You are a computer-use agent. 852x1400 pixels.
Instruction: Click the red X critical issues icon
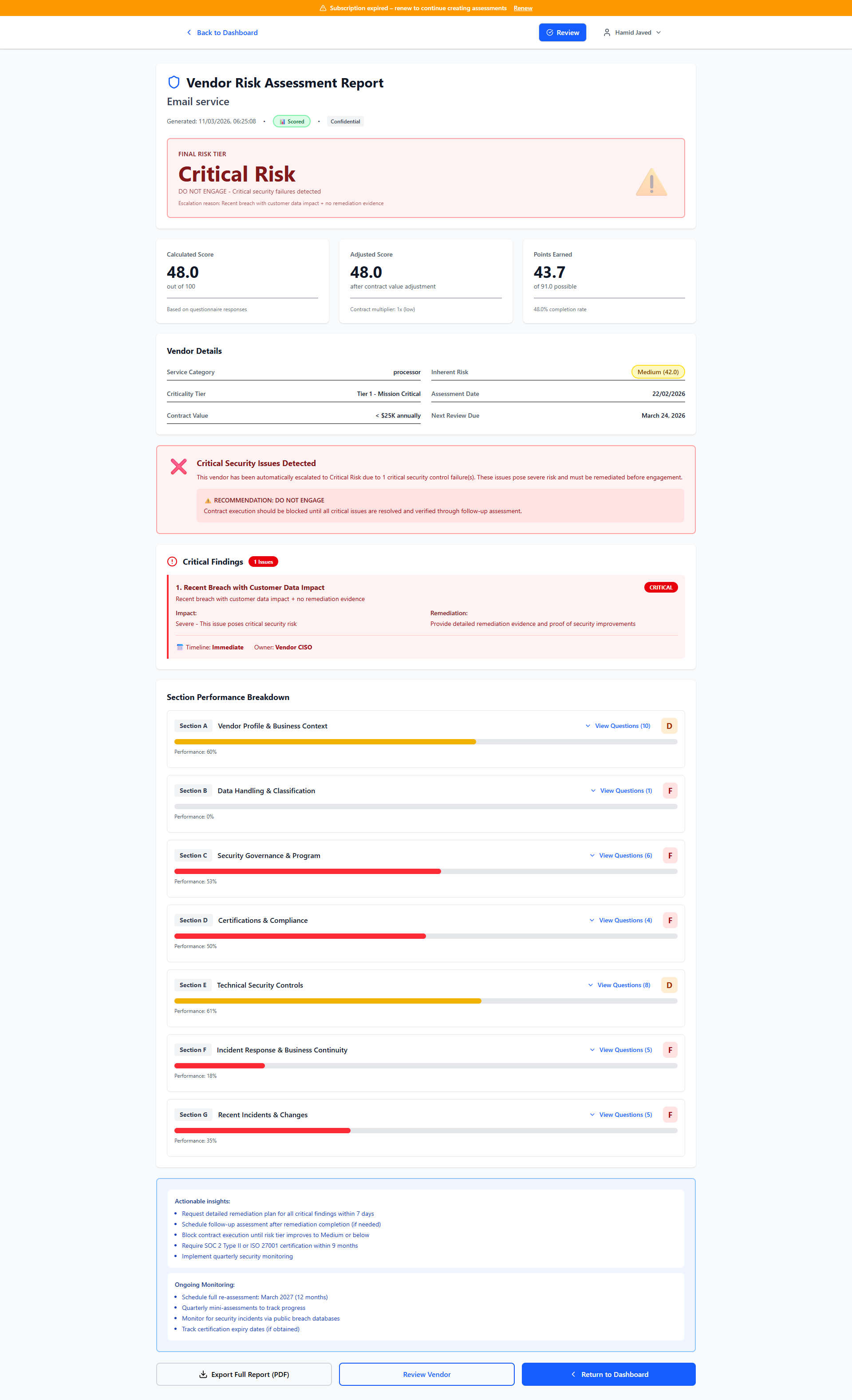pos(179,467)
